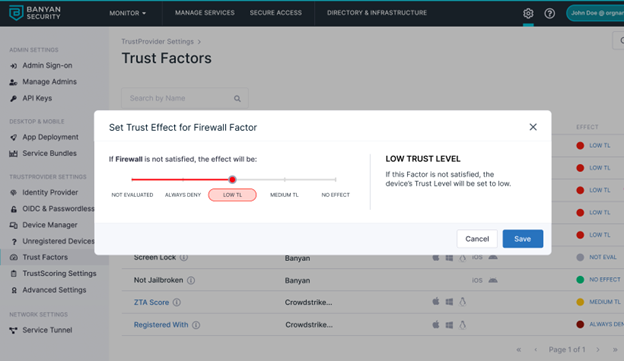
Task: Go to Manage Admins page
Action: pyautogui.click(x=49, y=82)
